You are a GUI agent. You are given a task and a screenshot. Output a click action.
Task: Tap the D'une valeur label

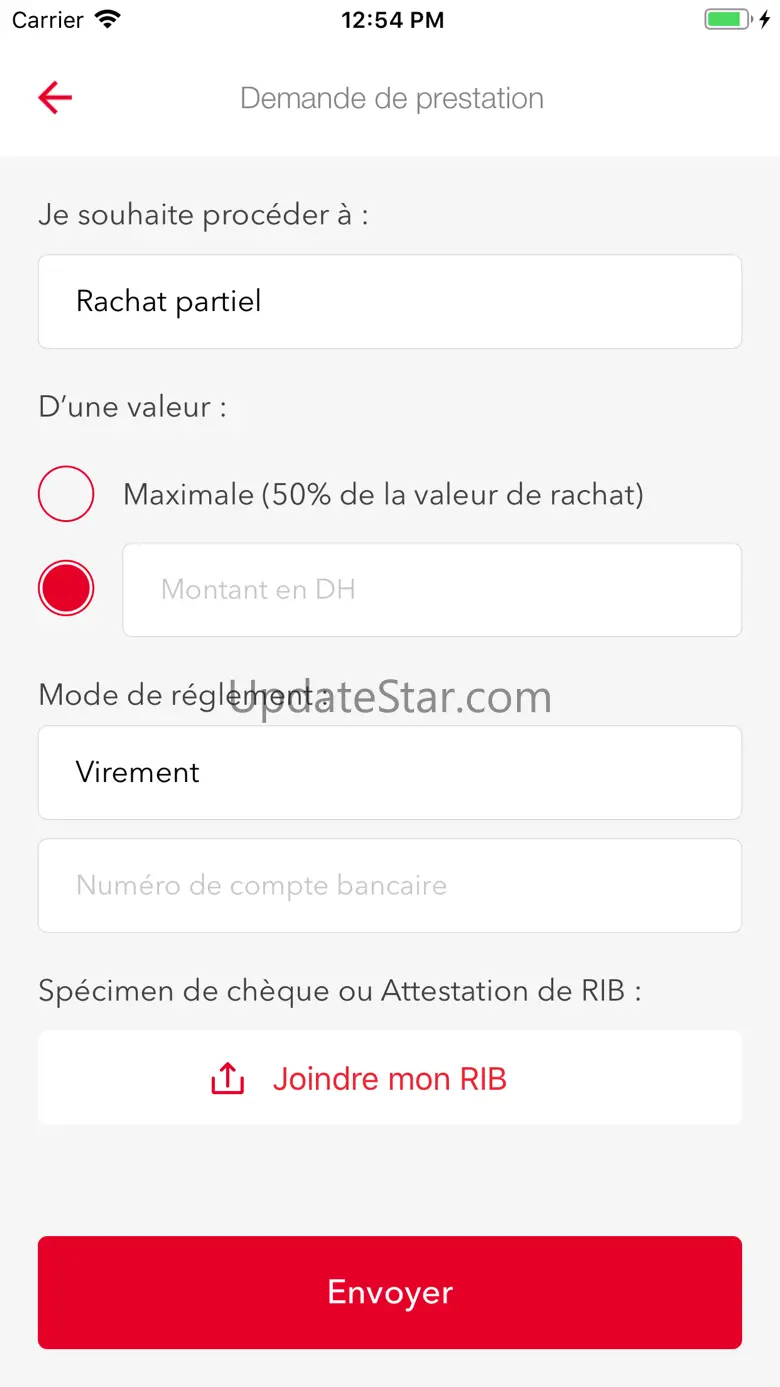[x=131, y=407]
